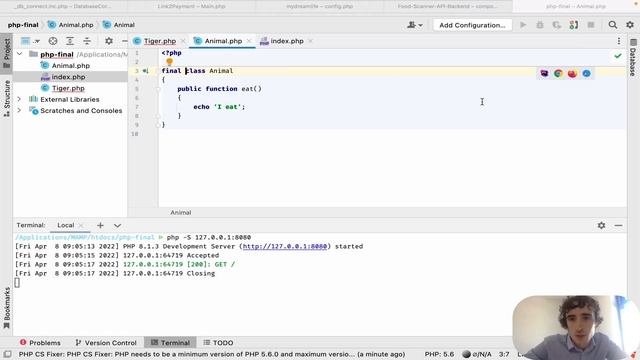This screenshot has height=360, width=640.
Task: Select index.php in the project tree
Action: 68,77
